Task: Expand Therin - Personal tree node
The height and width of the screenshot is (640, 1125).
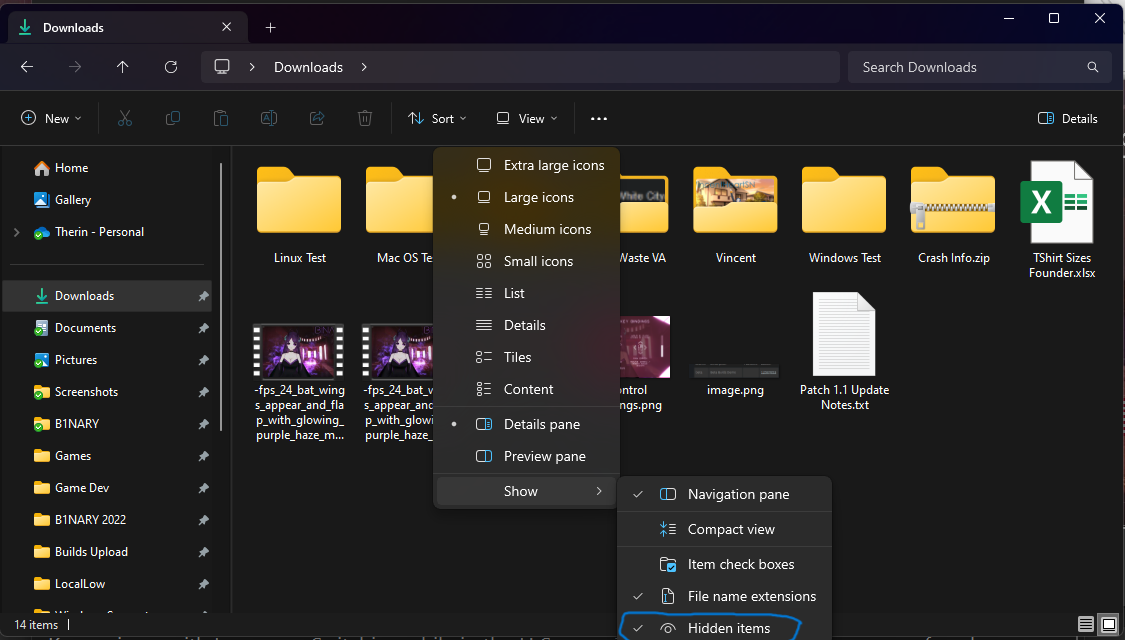Action: point(17,232)
